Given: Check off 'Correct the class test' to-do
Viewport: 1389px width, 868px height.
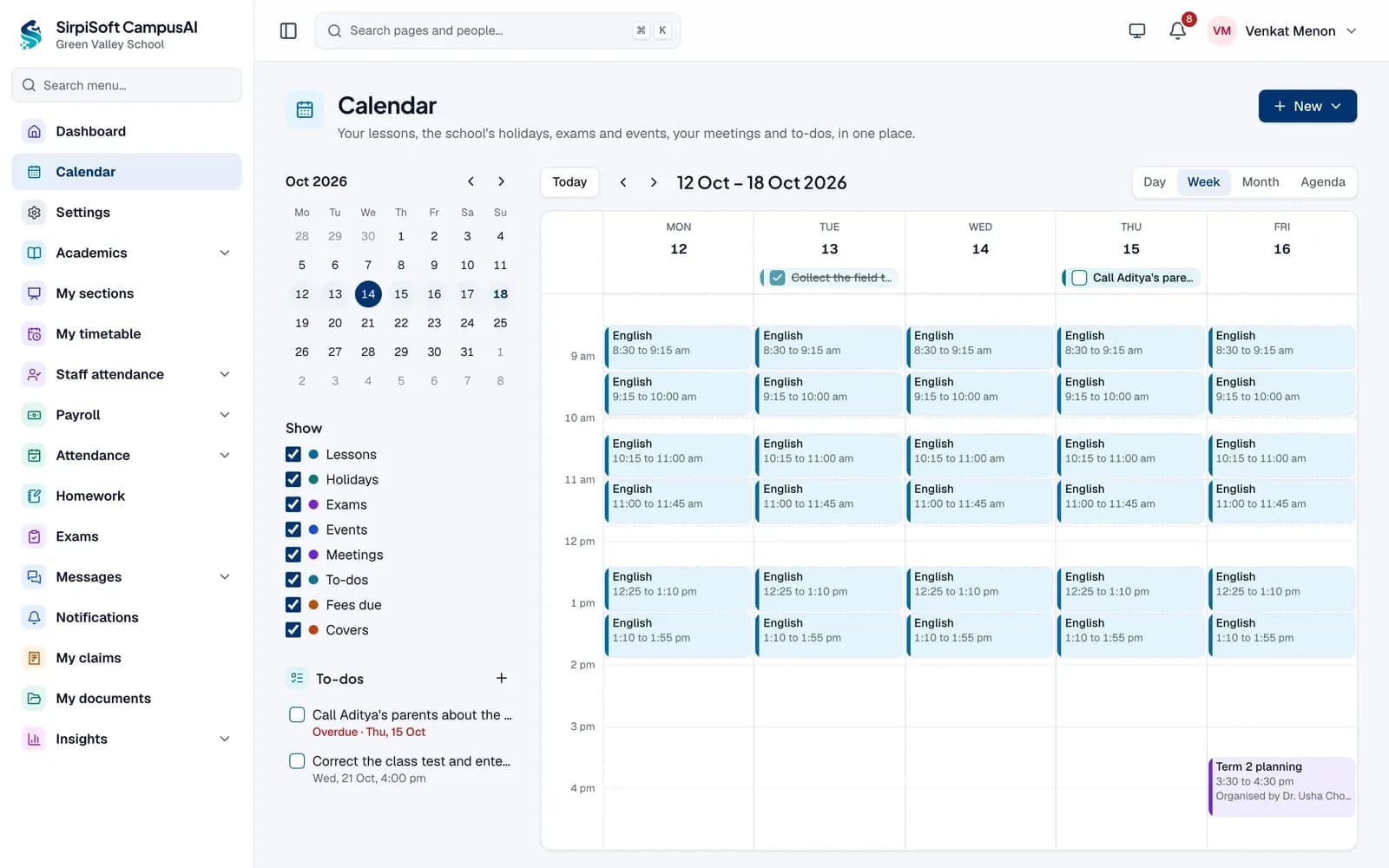Looking at the screenshot, I should 297,761.
